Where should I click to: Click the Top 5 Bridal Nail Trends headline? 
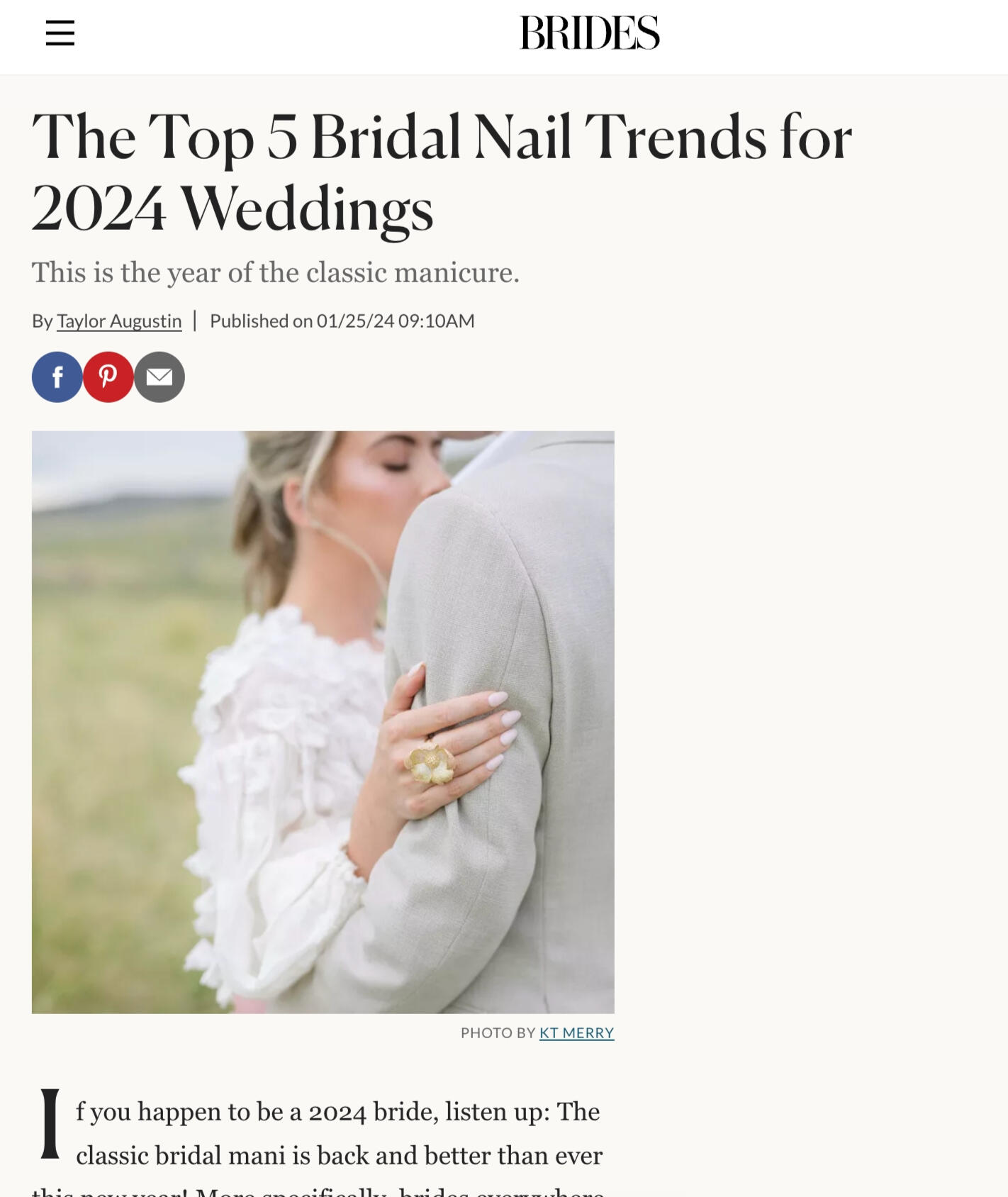pyautogui.click(x=442, y=172)
